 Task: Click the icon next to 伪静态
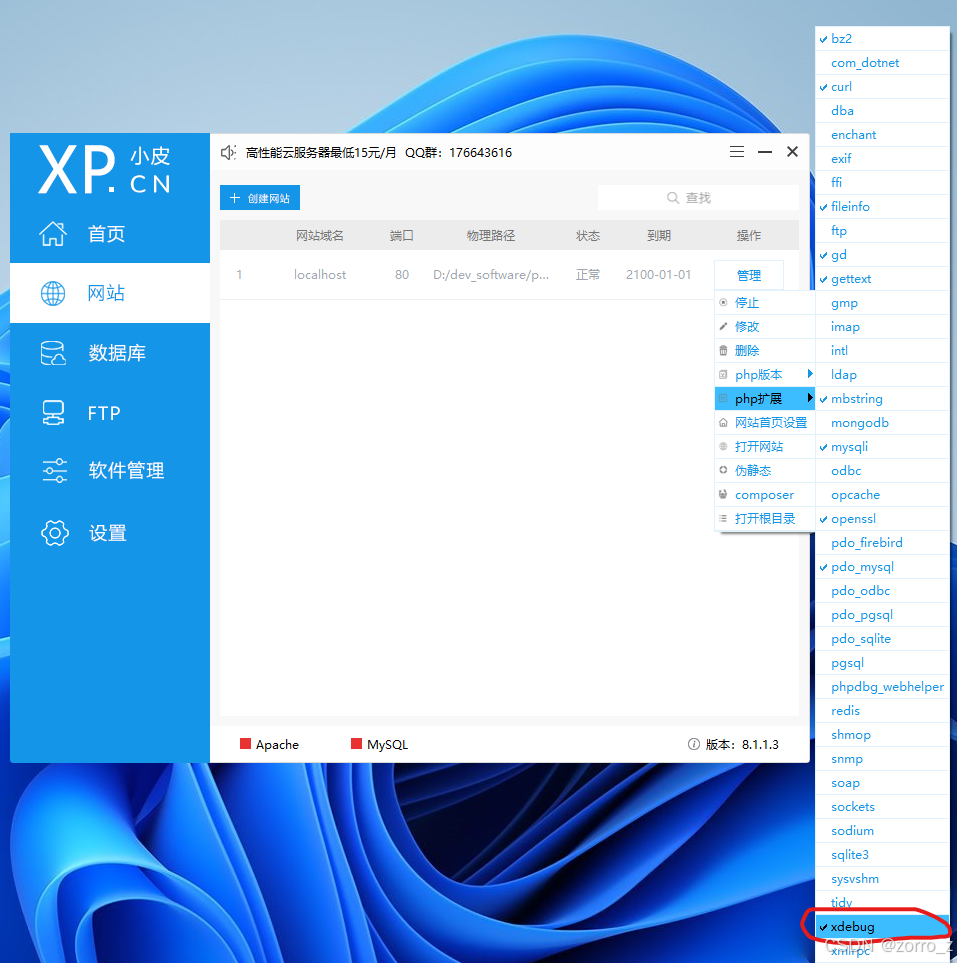click(724, 470)
